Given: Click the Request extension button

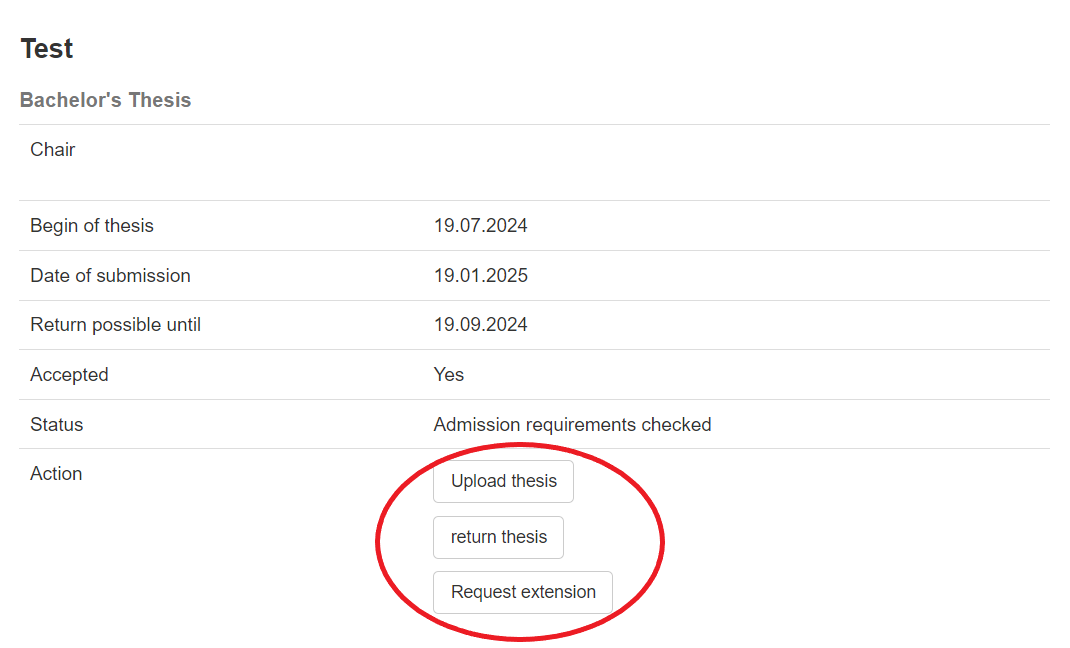Looking at the screenshot, I should pos(522,592).
